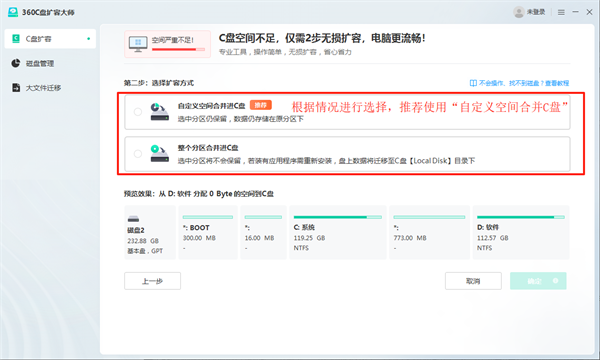
Task: Select the 磁盘2 232.88 GB card
Action: [x=150, y=233]
